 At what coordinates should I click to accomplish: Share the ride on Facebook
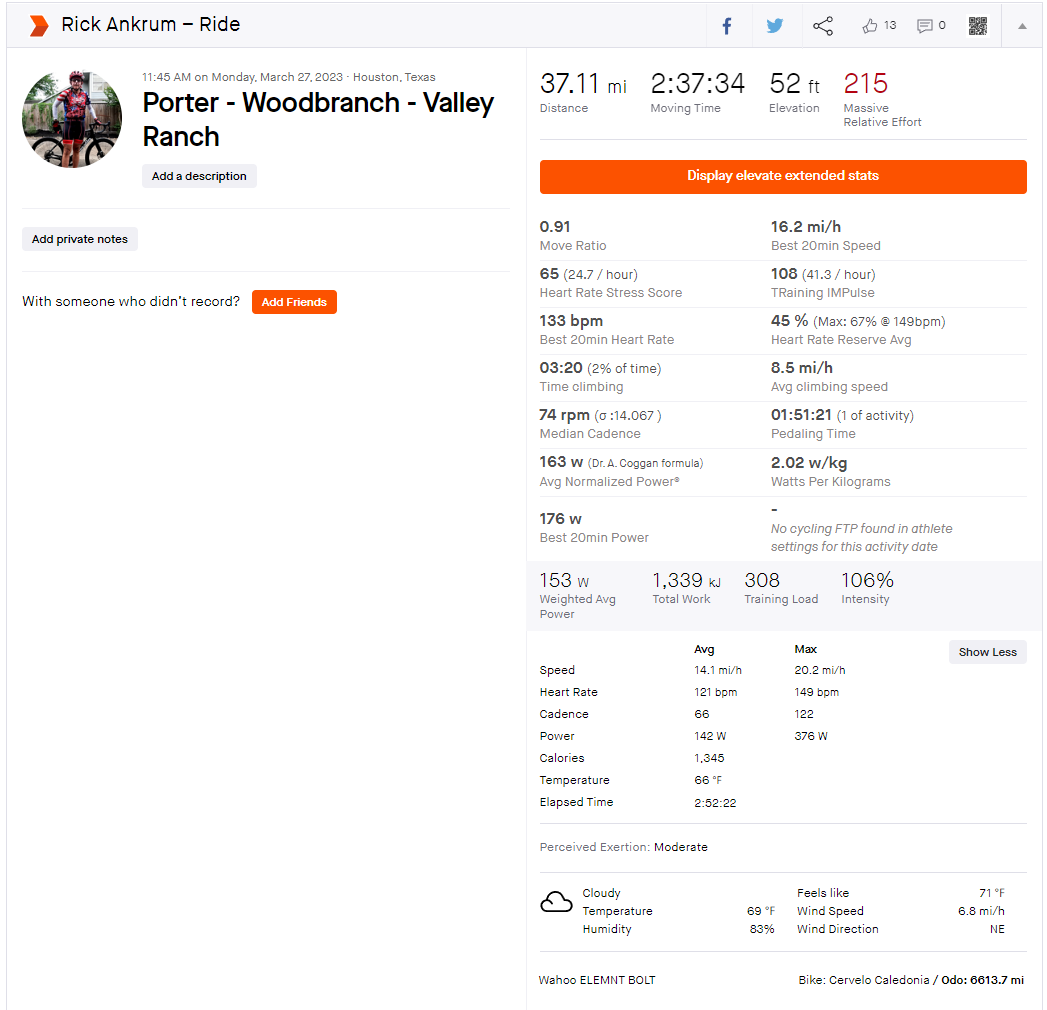pos(727,26)
